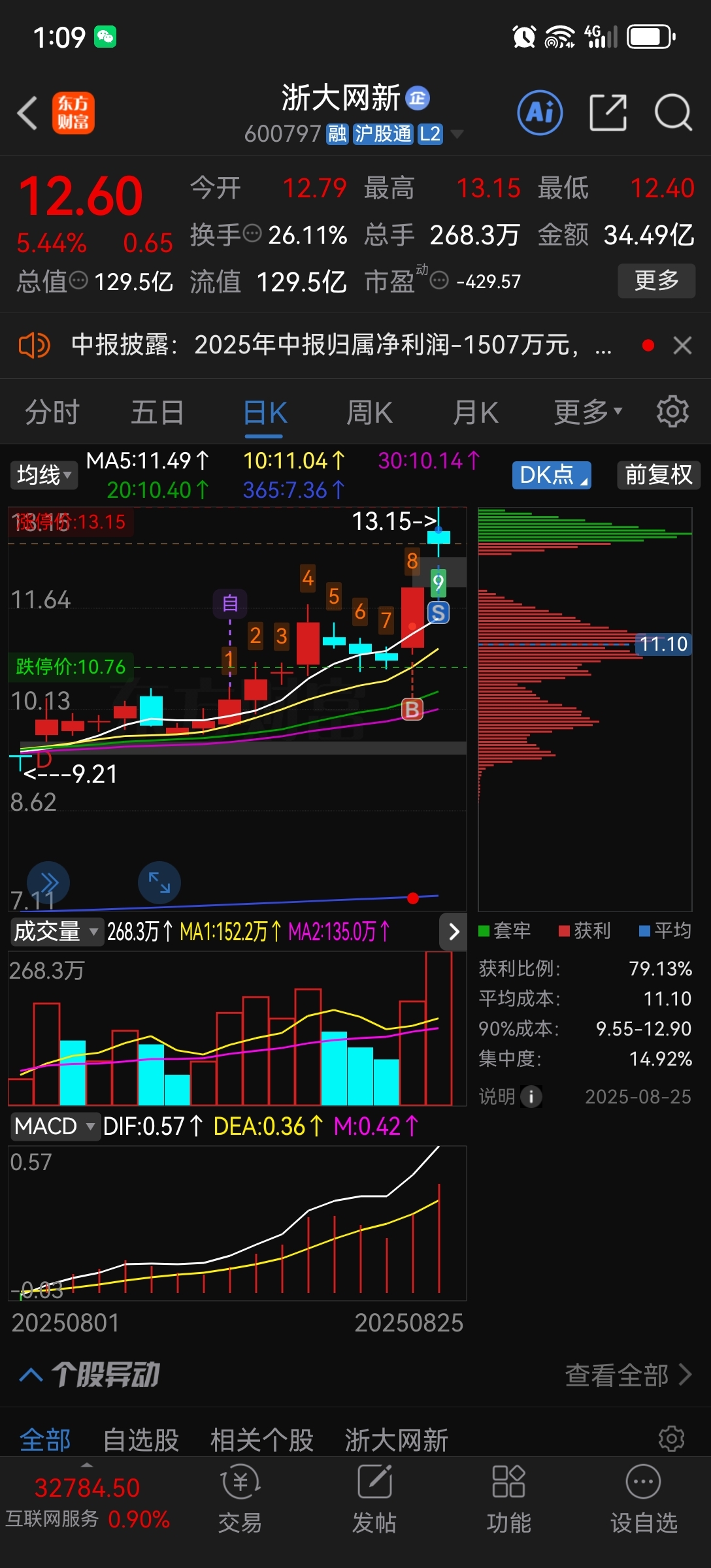
Task: Tap the 获利比例 79.13% value
Action: [x=660, y=968]
